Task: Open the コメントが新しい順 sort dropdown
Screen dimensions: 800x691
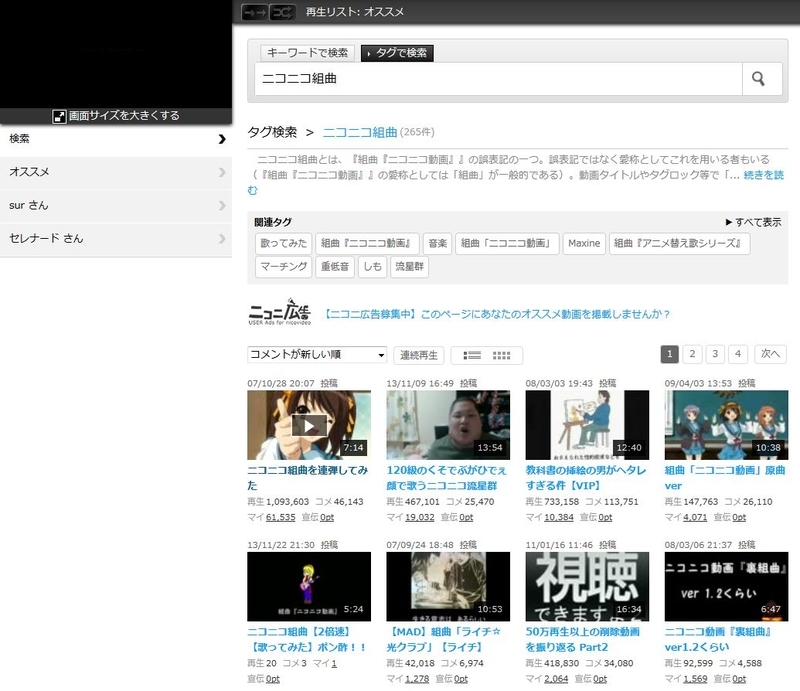Action: click(x=317, y=355)
